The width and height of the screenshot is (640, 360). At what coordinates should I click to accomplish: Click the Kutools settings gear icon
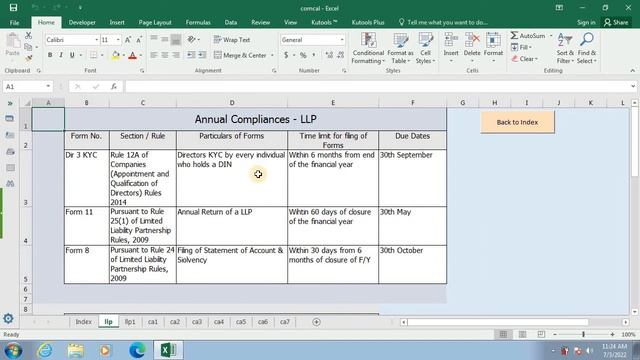pos(8,318)
